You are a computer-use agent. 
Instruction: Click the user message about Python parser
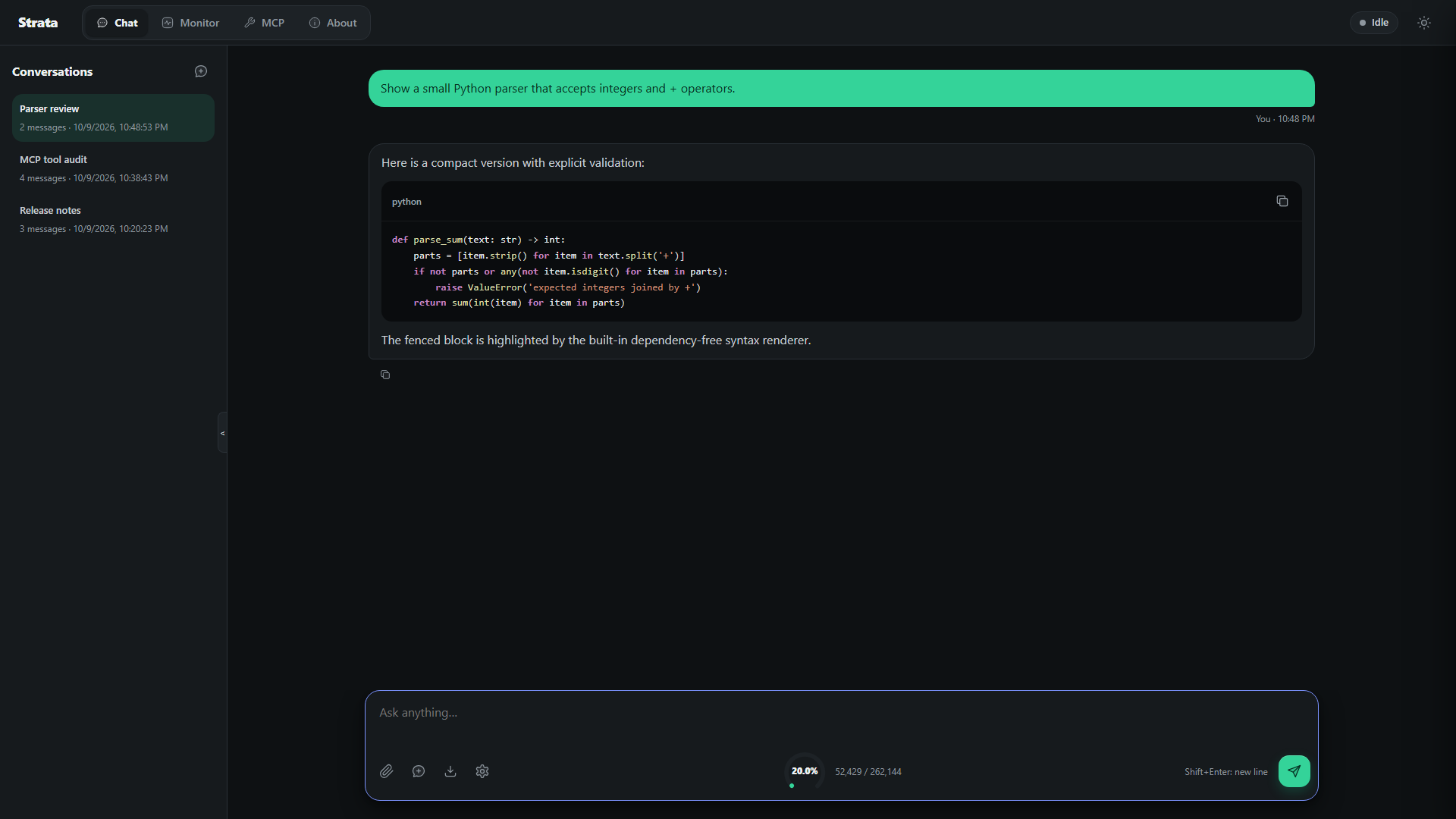pos(841,89)
